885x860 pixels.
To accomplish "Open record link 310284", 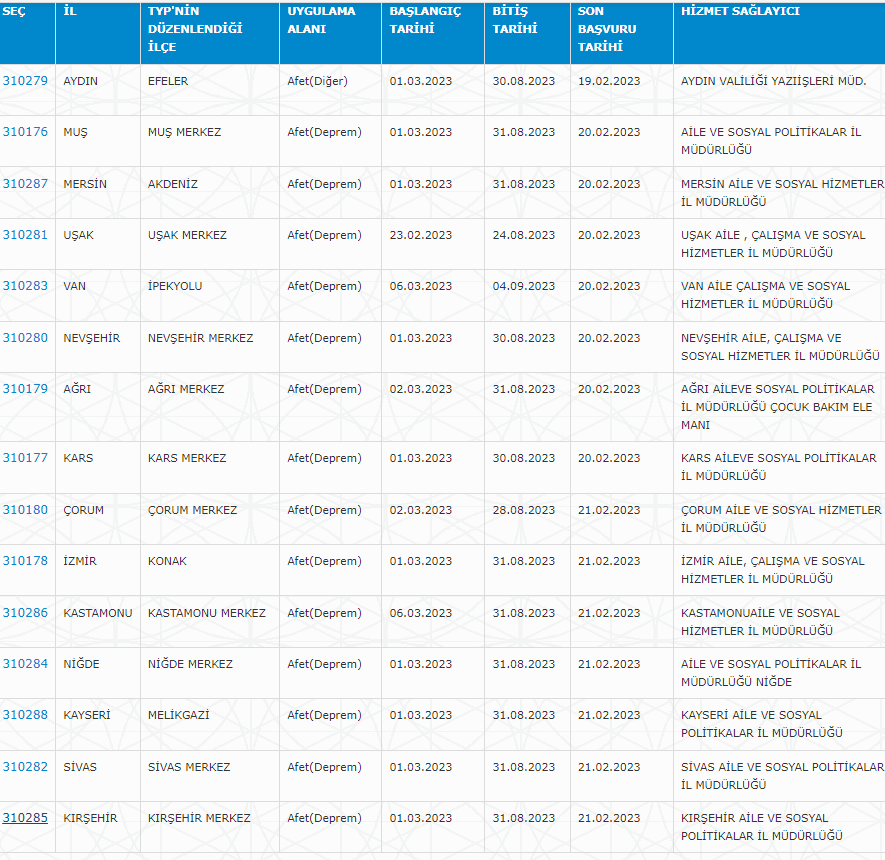I will pos(25,664).
